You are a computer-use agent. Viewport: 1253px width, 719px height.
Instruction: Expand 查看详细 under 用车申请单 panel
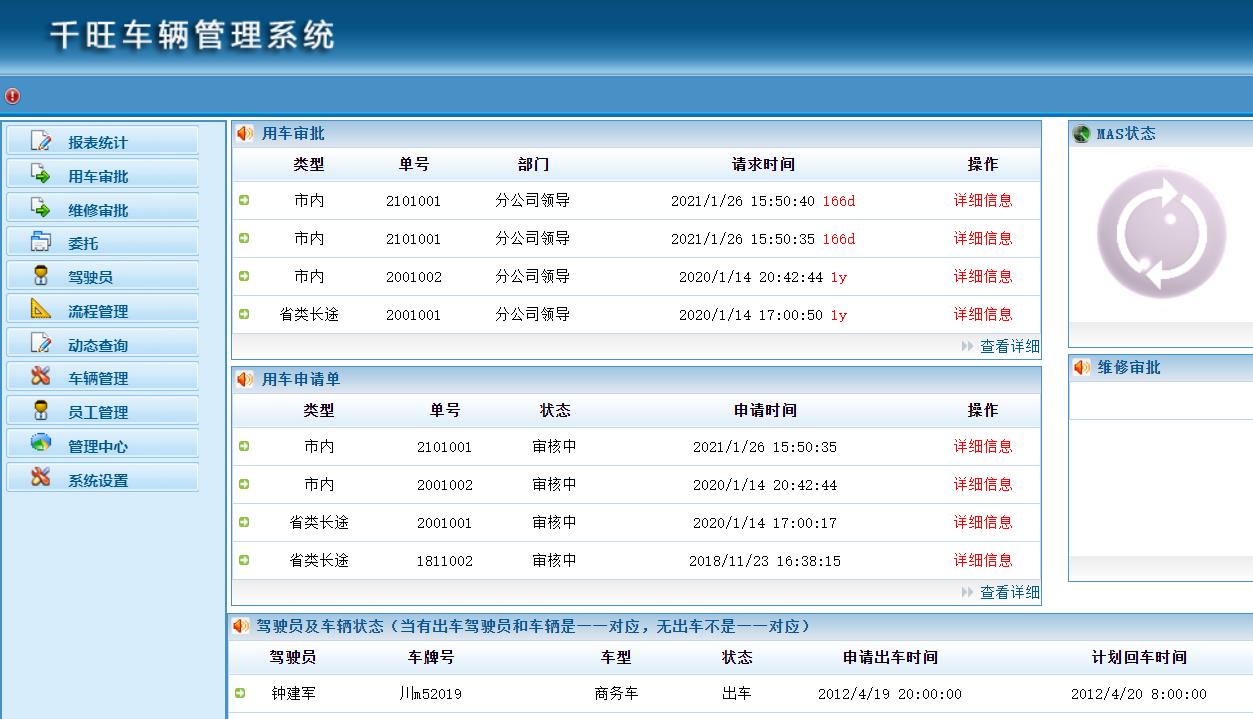(1009, 592)
